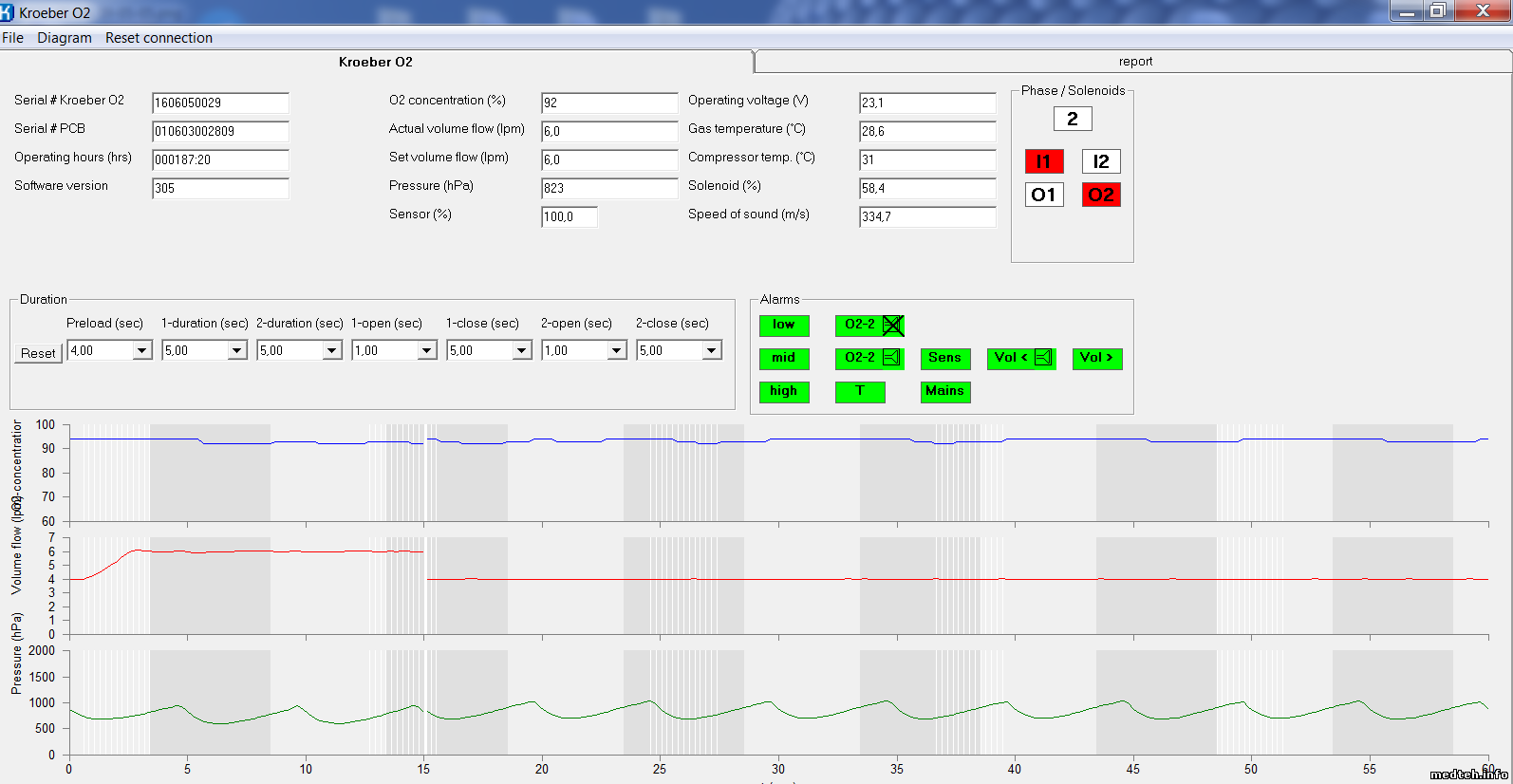Viewport: 1513px width, 784px height.
Task: Click the T temperature alarm indicator
Action: [860, 391]
